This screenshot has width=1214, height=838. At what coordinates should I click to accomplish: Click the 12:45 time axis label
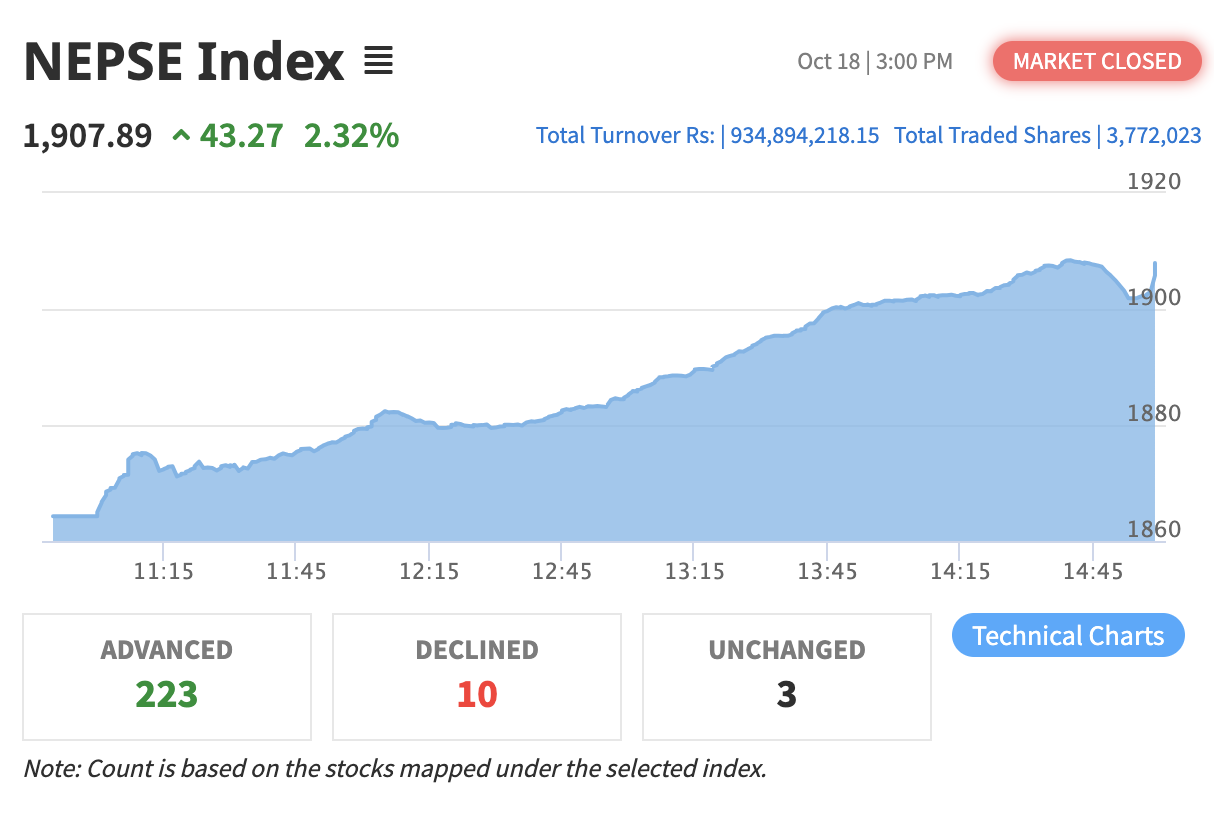pyautogui.click(x=562, y=572)
